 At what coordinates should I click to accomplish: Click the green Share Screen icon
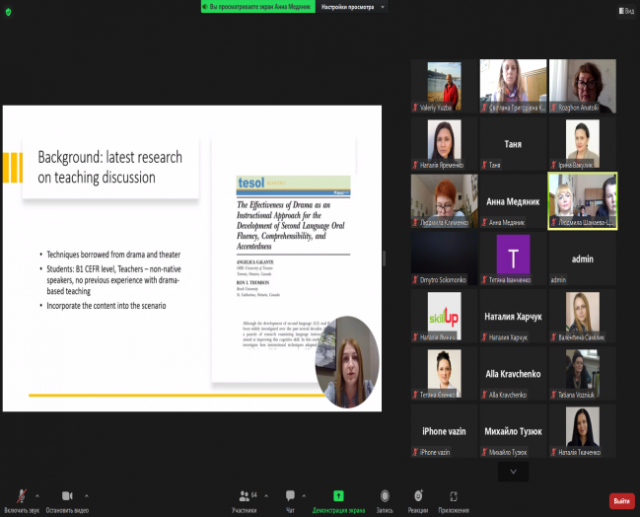(x=338, y=494)
